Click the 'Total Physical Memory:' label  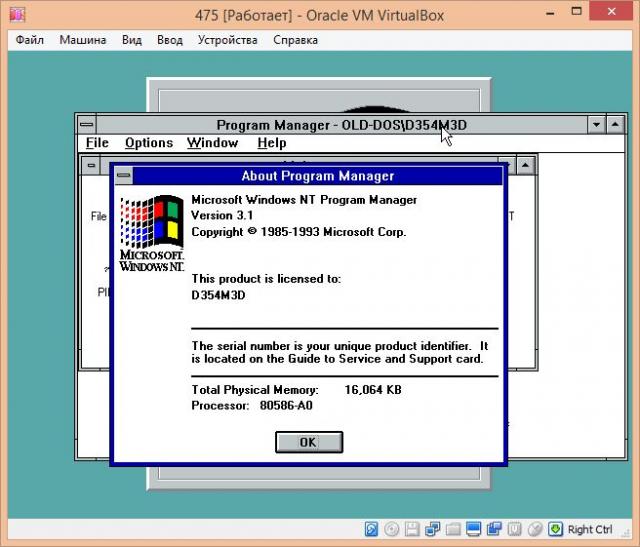(255, 390)
